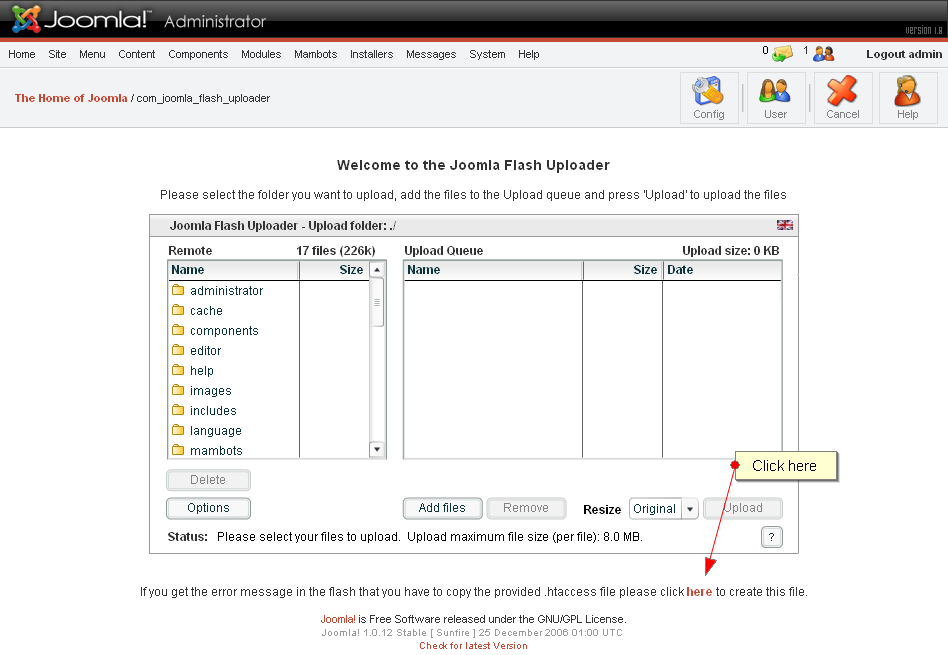
Task: Click the Joomla! logo
Action: [x=80, y=19]
